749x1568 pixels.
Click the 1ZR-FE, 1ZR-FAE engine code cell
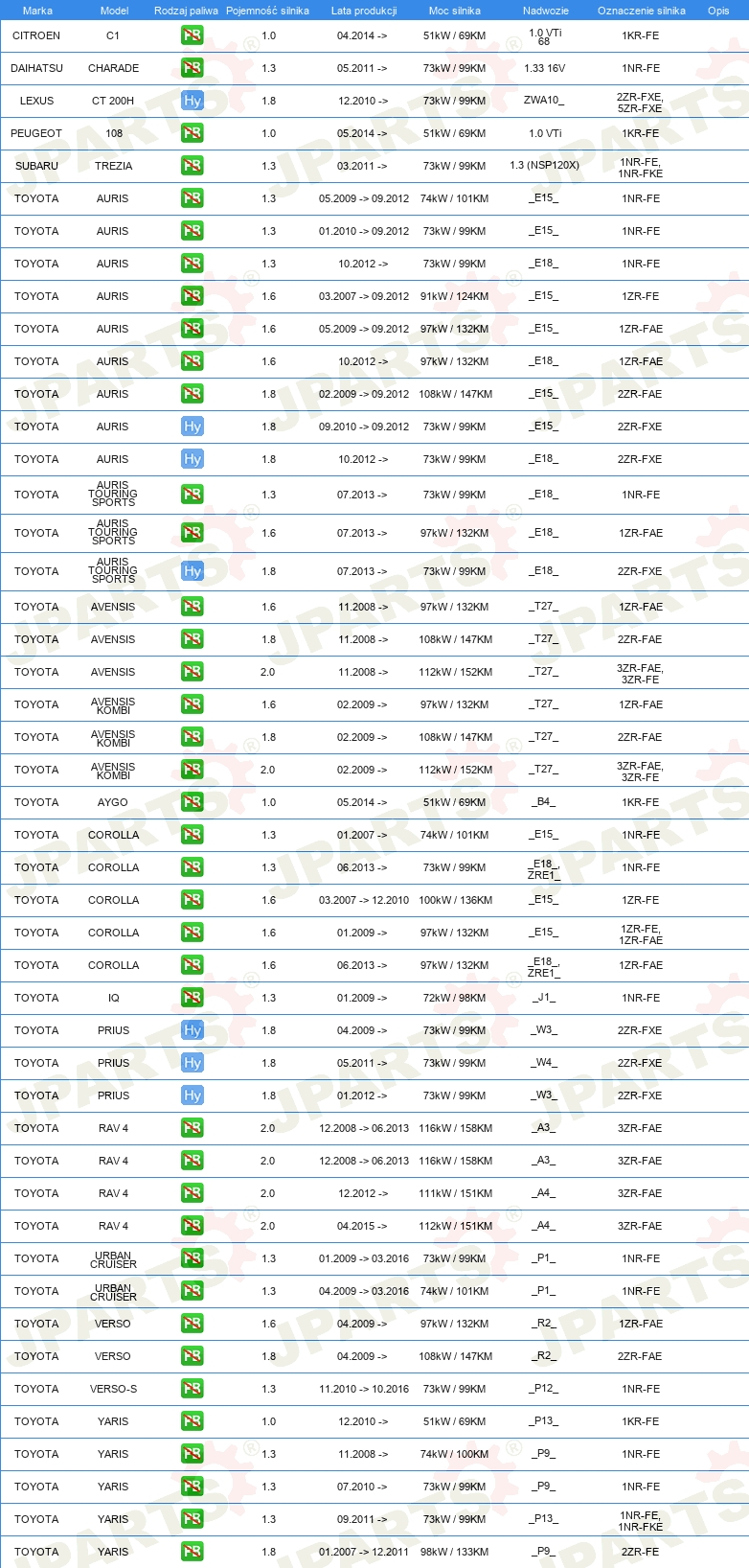(x=641, y=934)
